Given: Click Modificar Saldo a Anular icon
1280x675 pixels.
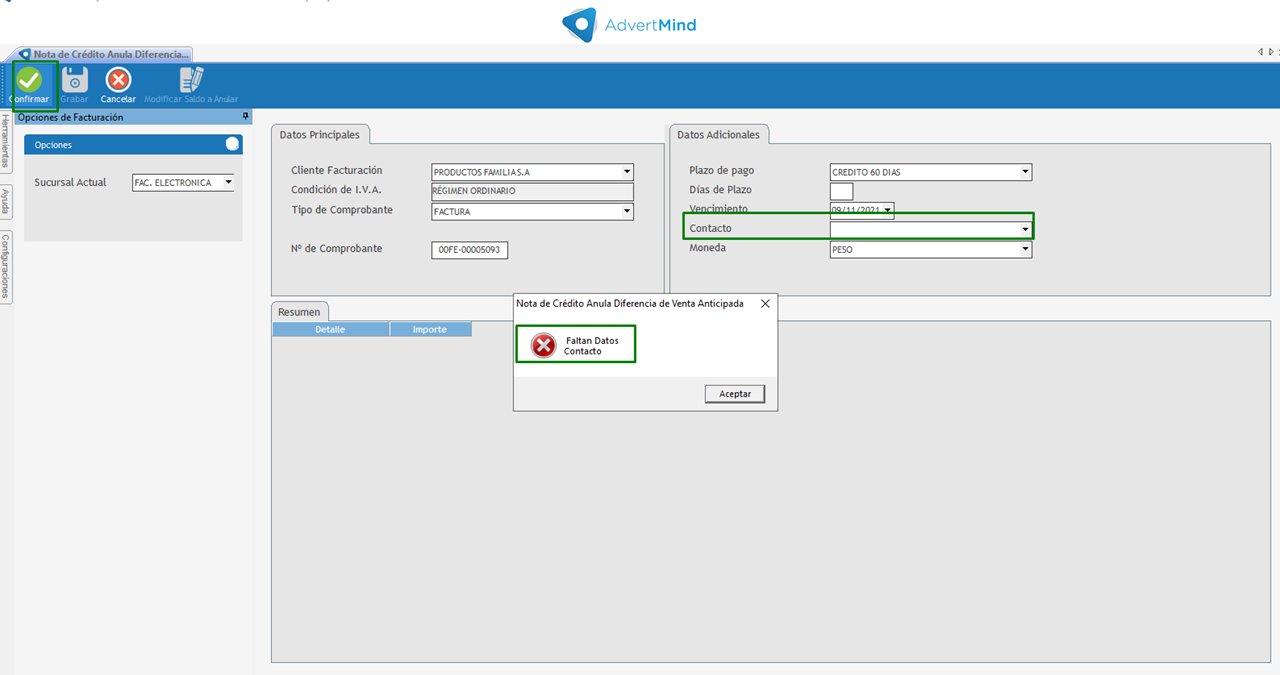Looking at the screenshot, I should (x=191, y=79).
